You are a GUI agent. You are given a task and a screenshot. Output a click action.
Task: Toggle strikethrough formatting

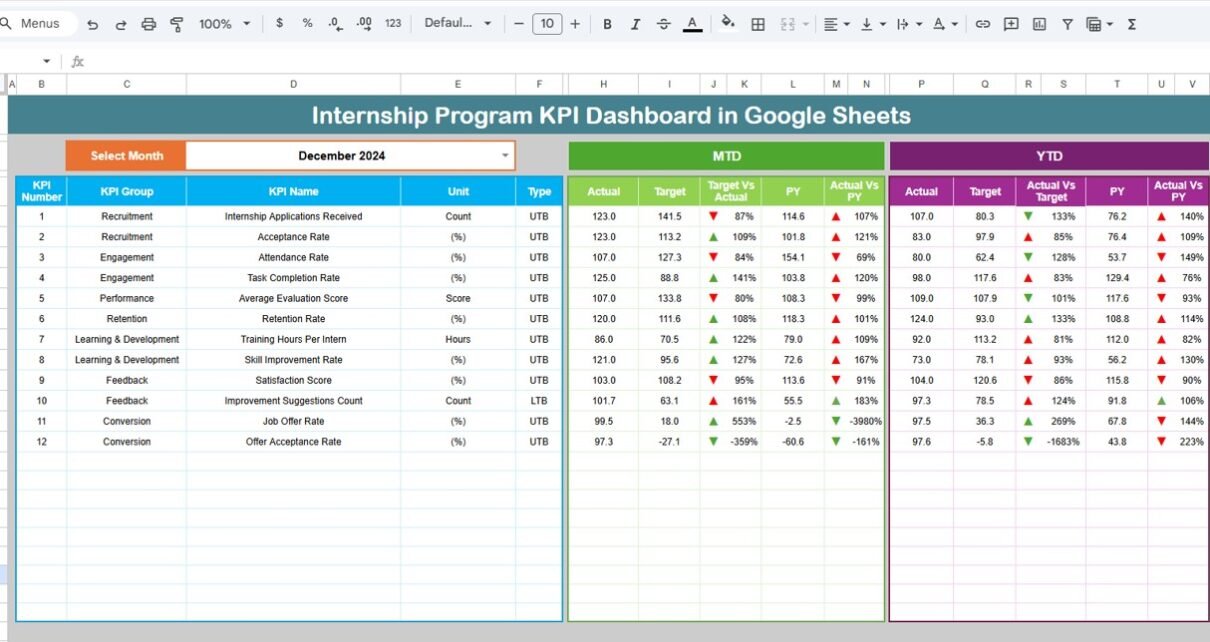tap(663, 24)
